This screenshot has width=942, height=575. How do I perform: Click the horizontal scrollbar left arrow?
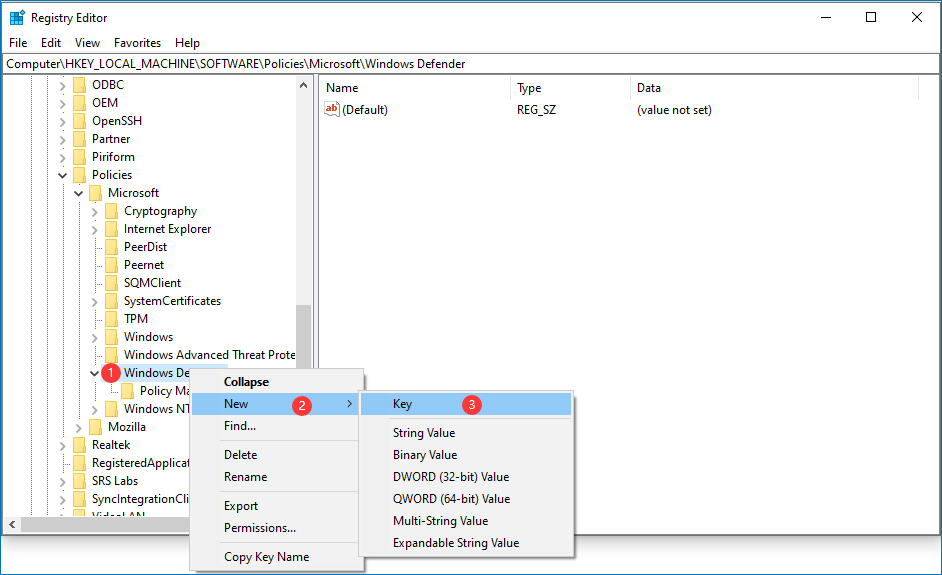[12, 525]
